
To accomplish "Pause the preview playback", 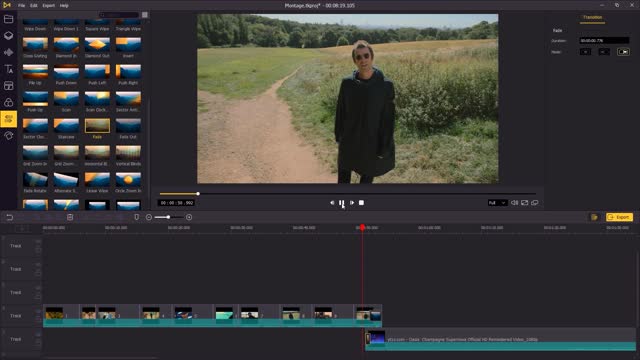I will tap(342, 203).
